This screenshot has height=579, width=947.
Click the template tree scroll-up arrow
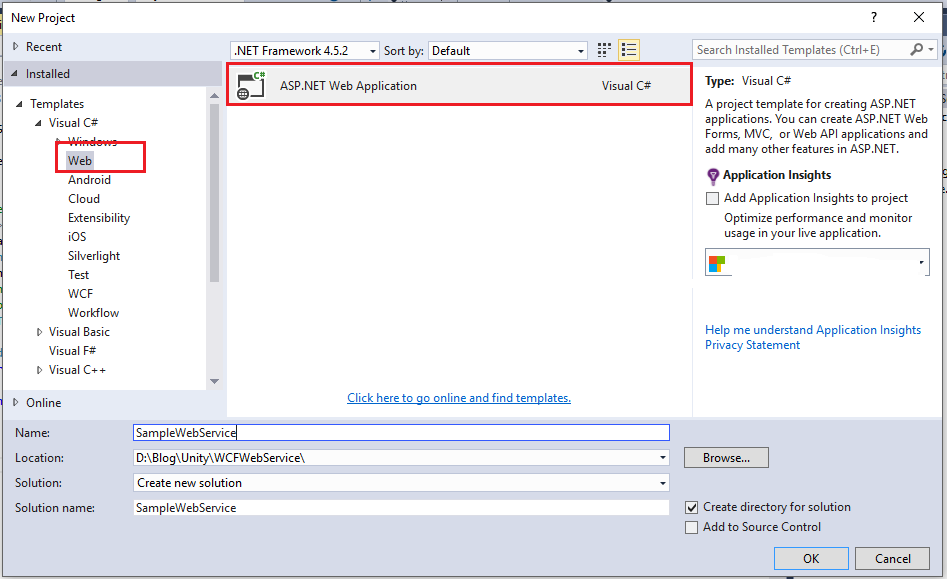tap(214, 95)
